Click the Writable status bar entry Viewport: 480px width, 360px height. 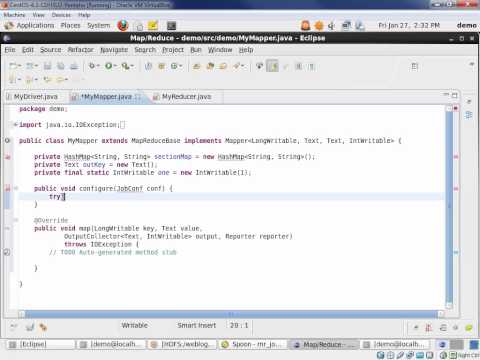[x=134, y=325]
